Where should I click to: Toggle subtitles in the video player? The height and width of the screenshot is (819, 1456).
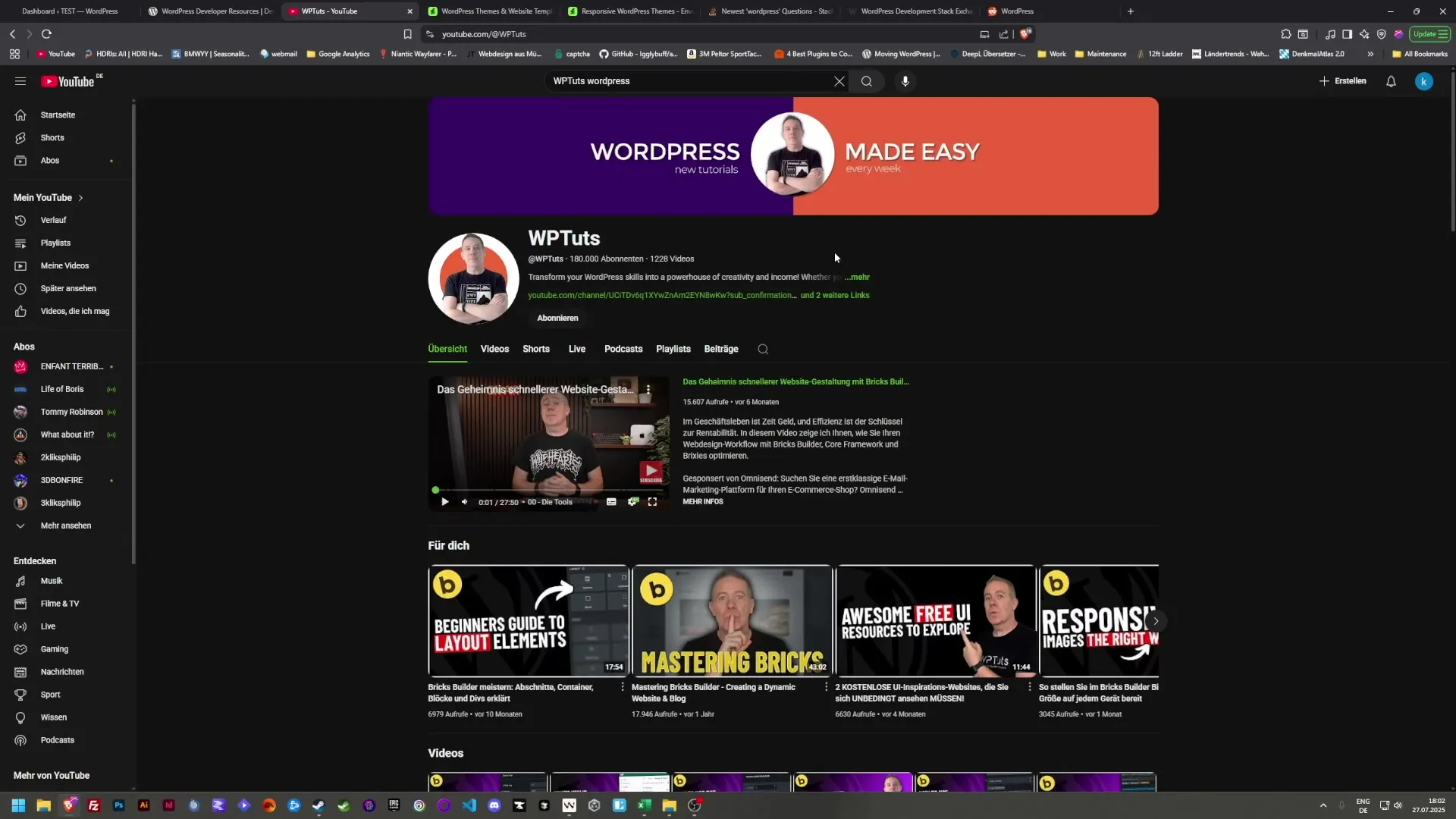[612, 502]
